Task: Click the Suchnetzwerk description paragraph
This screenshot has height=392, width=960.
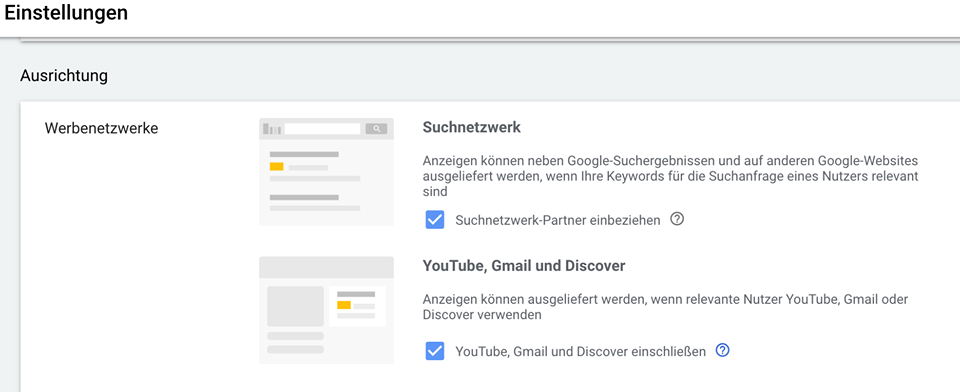Action: (670, 176)
